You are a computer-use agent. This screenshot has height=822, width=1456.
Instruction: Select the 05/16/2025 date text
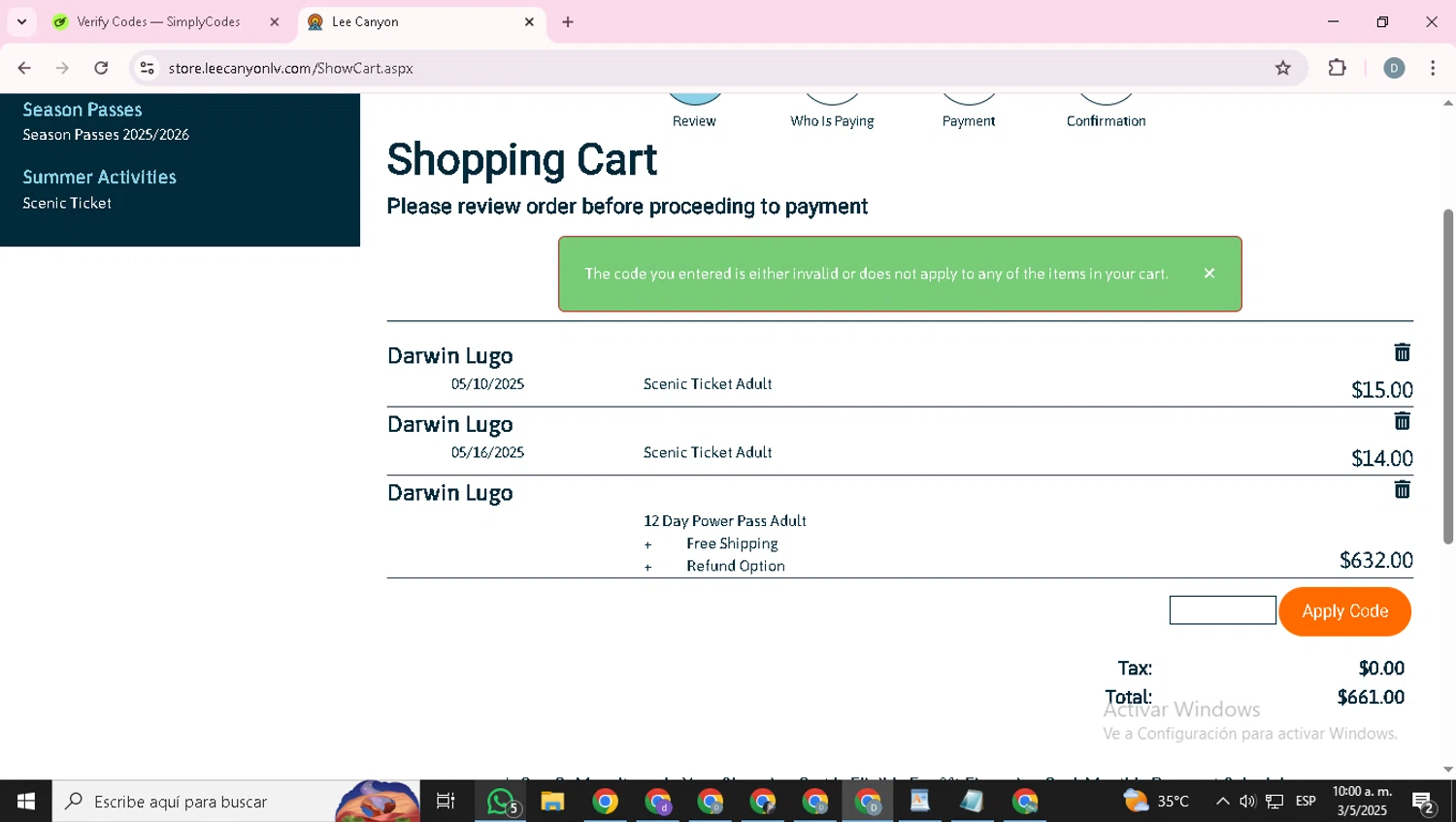point(487,452)
